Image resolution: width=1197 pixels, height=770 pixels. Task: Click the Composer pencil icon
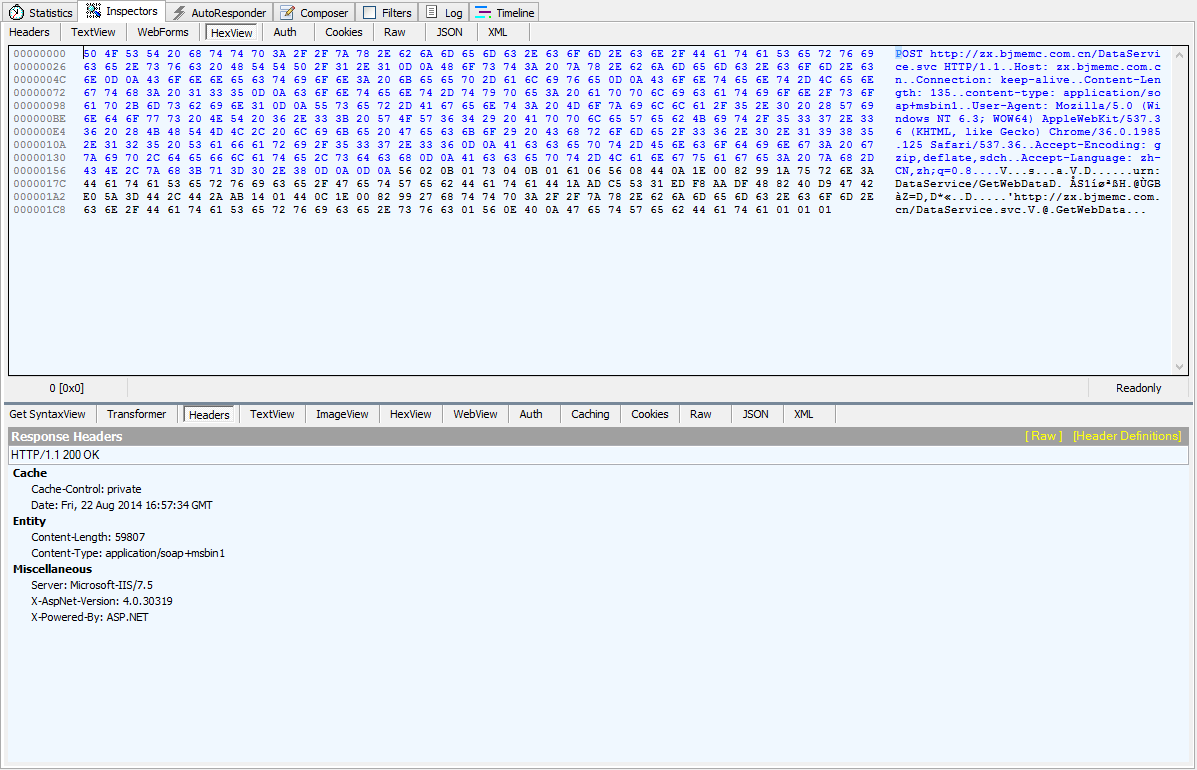pos(288,13)
